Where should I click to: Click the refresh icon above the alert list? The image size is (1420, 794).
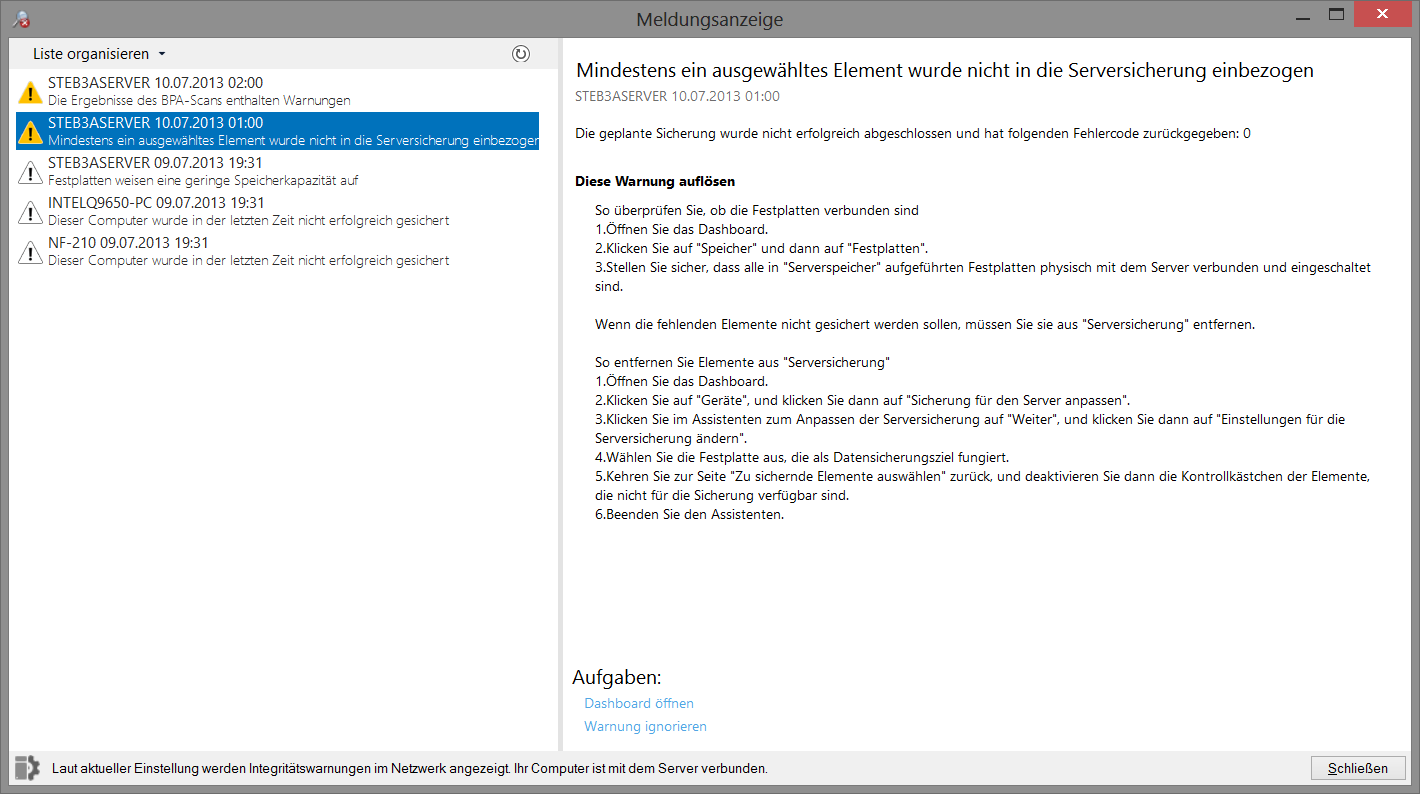(520, 54)
